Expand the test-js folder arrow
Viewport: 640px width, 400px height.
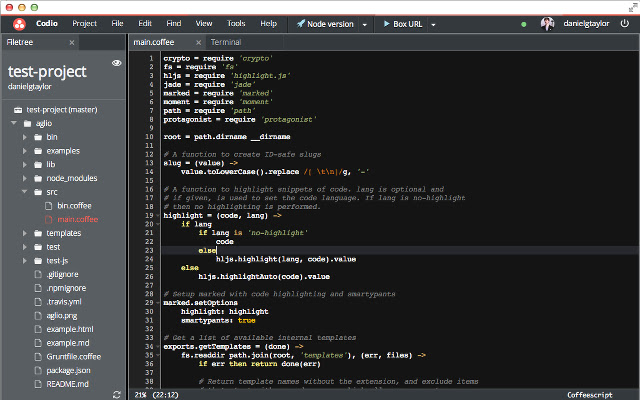24,260
